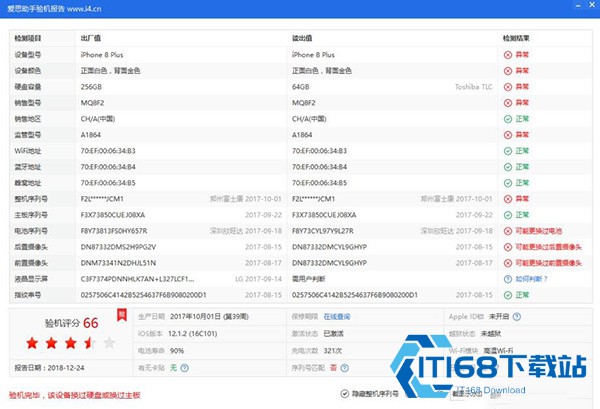Click the Toshiba TLC label
This screenshot has width=600, height=409.
[474, 87]
